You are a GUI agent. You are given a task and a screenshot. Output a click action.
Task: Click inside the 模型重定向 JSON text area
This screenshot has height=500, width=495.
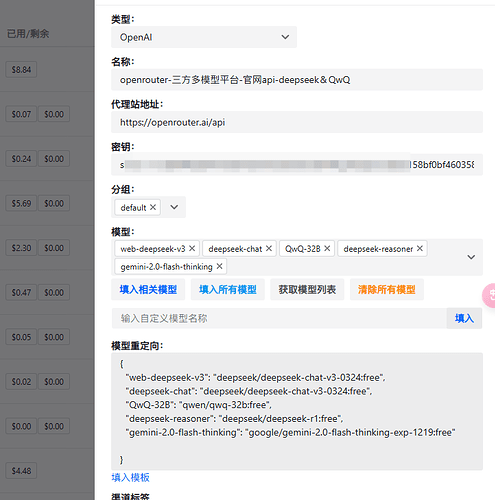297,411
